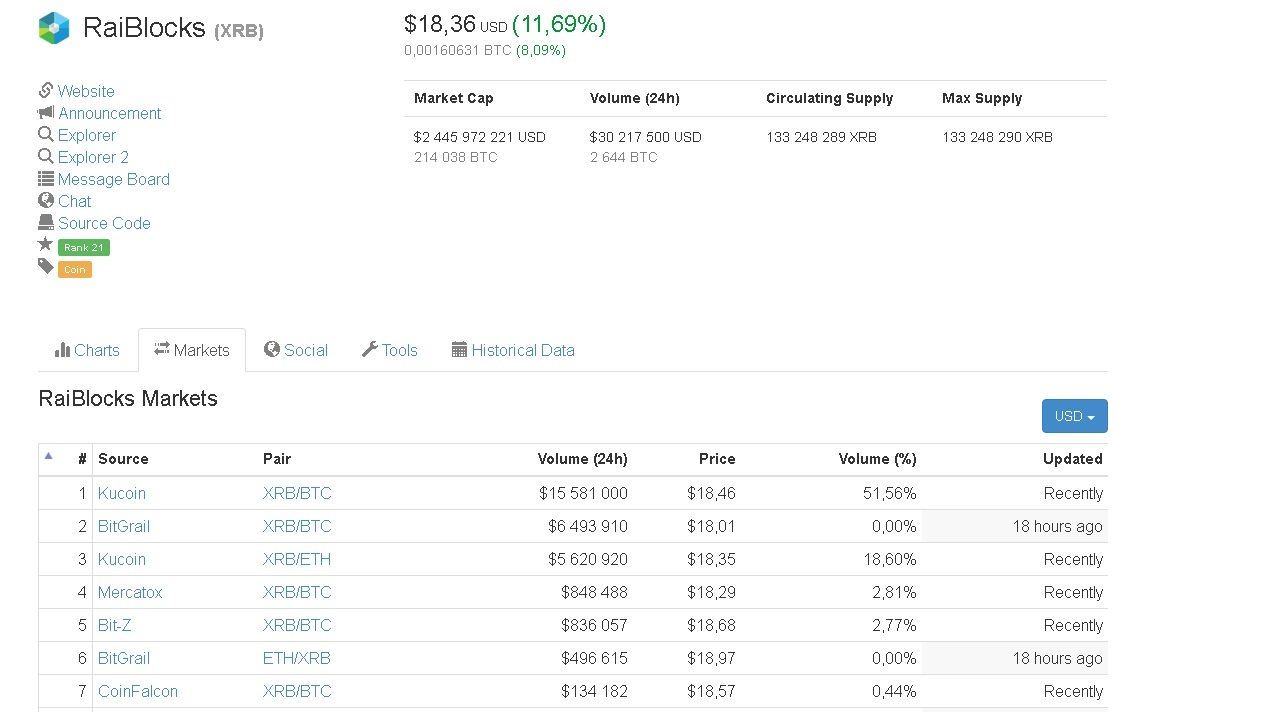
Task: Open the Historical Data tab
Action: click(x=513, y=350)
